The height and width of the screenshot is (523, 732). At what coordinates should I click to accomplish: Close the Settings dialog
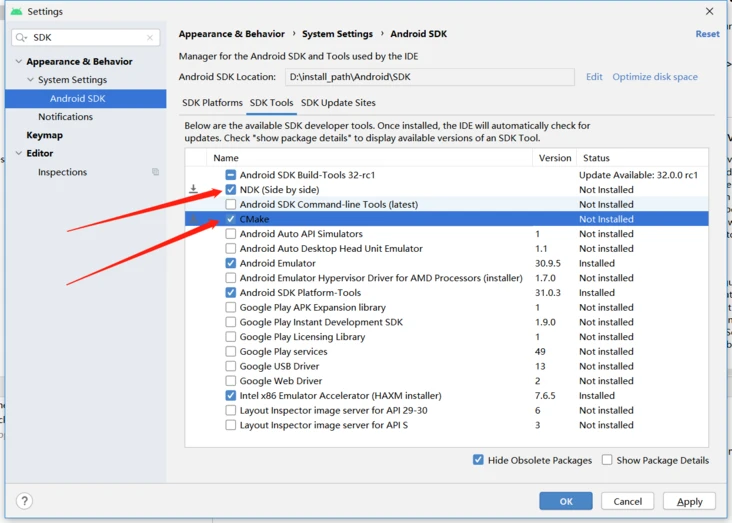[710, 12]
